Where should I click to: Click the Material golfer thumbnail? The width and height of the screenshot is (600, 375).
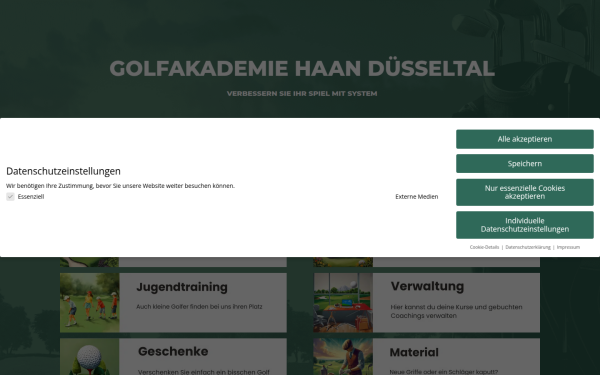[343, 357]
